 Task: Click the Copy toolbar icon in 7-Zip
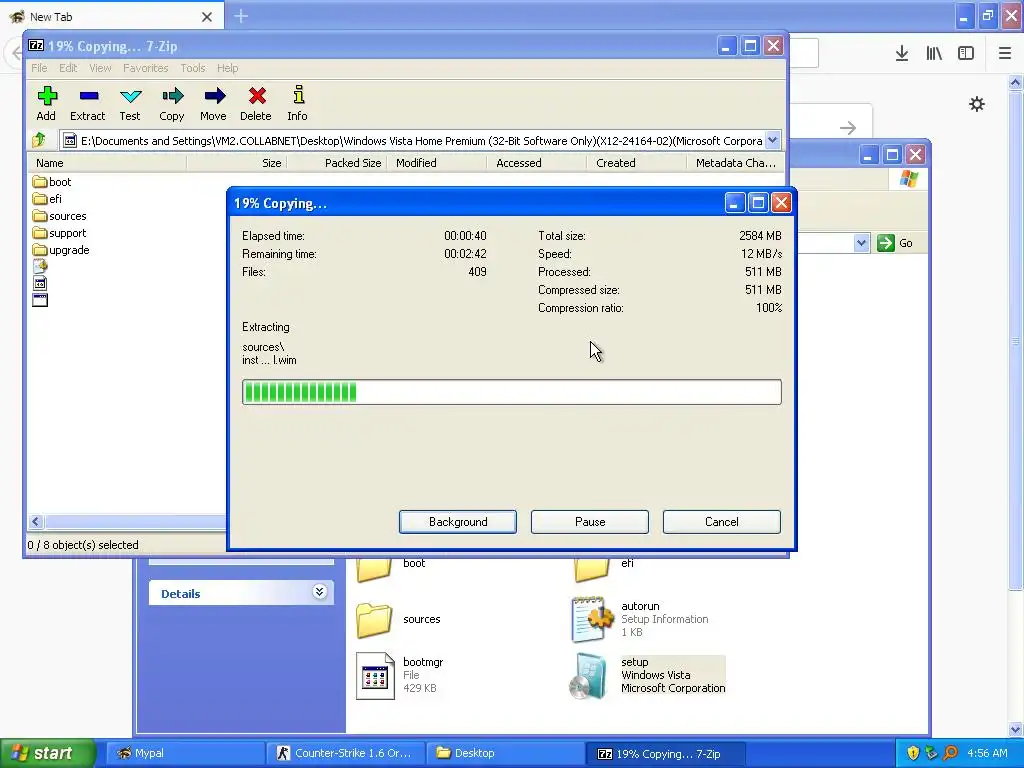pos(172,96)
